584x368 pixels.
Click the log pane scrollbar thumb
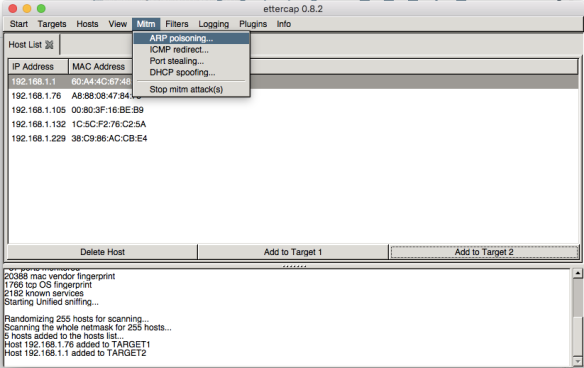pyautogui.click(x=577, y=335)
